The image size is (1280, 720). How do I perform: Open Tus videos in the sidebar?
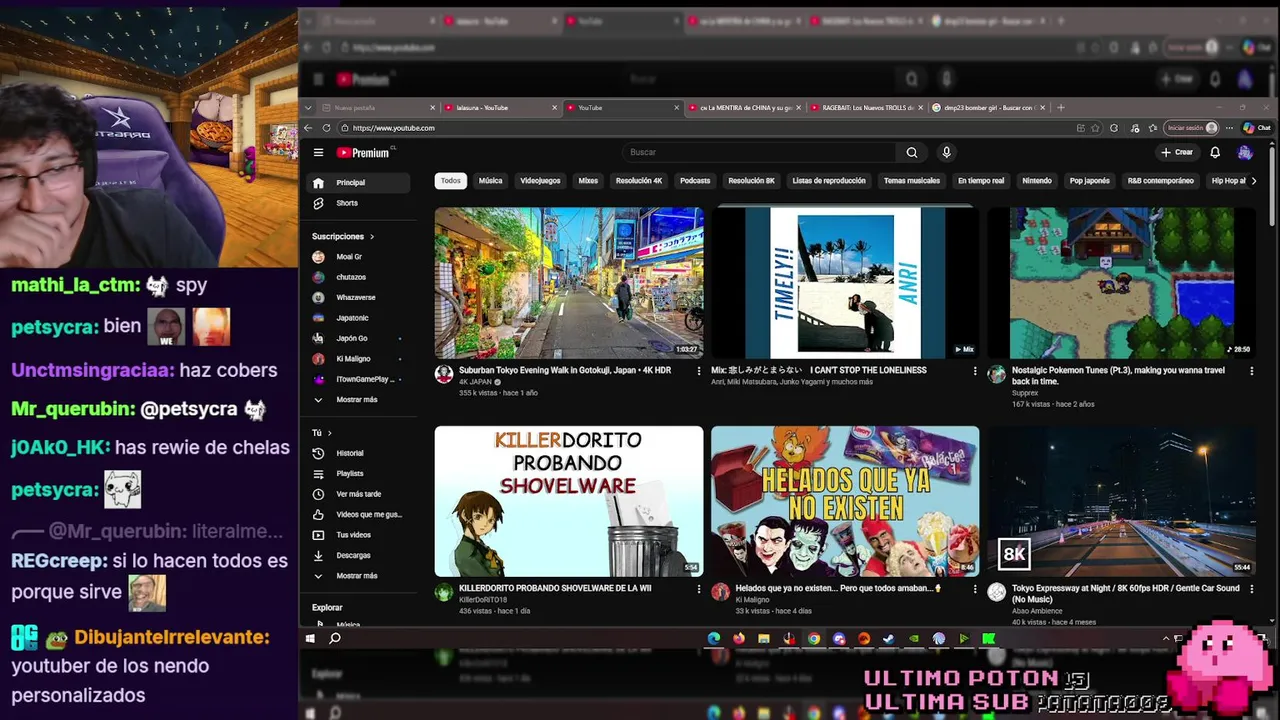point(360,535)
